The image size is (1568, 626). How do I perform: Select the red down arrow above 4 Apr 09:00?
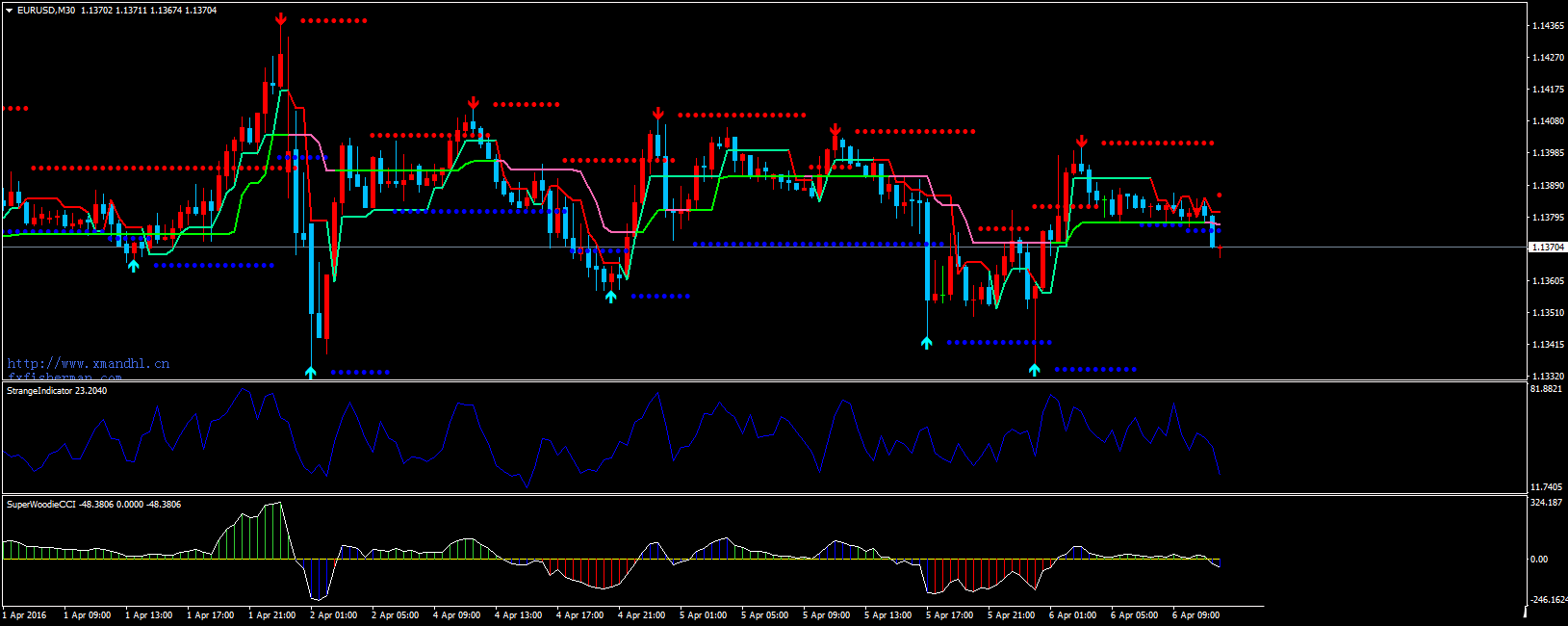pos(474,103)
